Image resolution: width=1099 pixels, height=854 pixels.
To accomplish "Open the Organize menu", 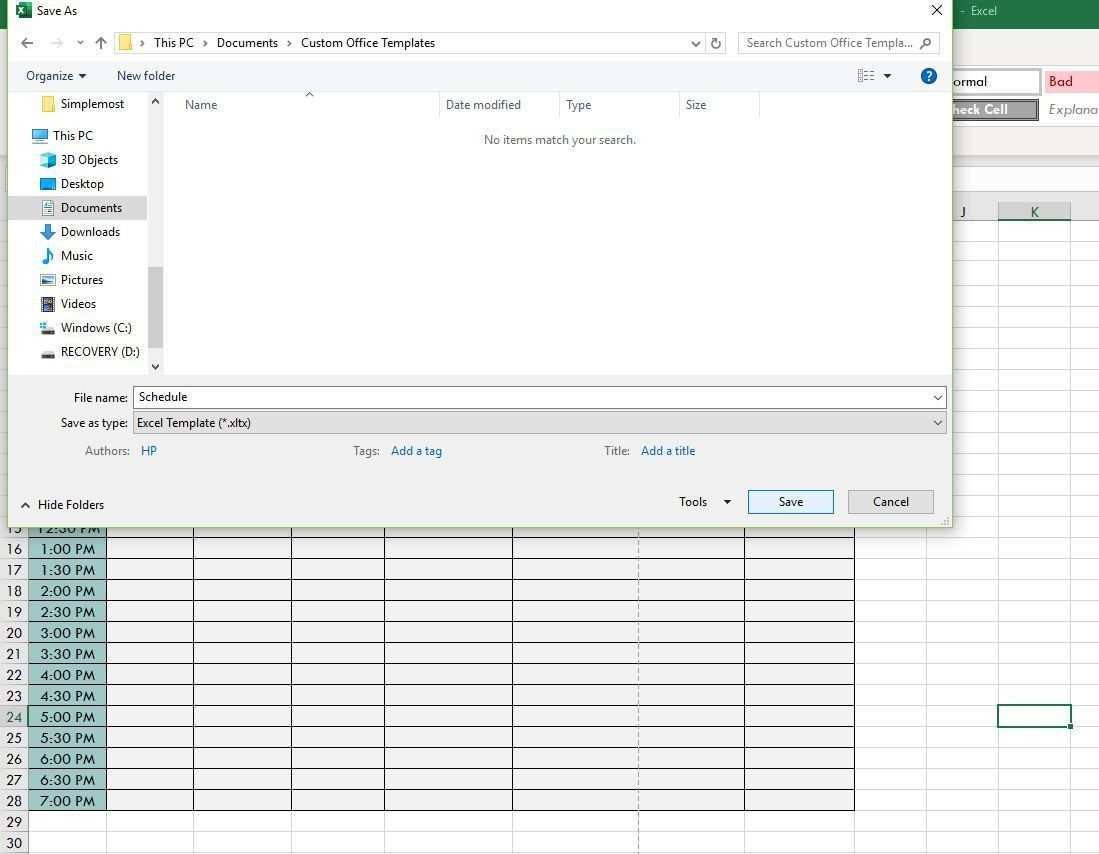I will pyautogui.click(x=55, y=76).
